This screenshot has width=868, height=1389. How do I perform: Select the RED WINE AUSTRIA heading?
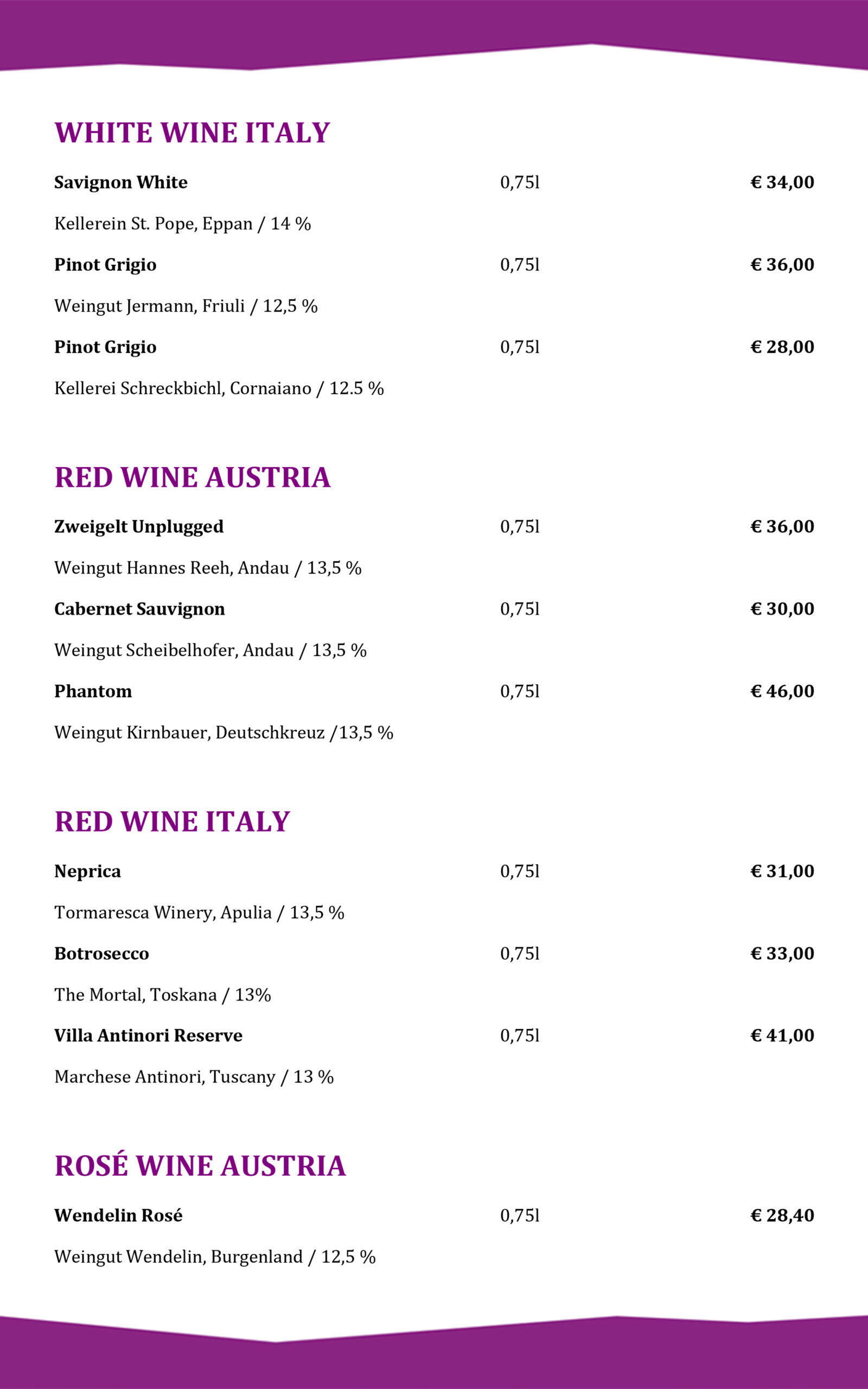(x=192, y=477)
